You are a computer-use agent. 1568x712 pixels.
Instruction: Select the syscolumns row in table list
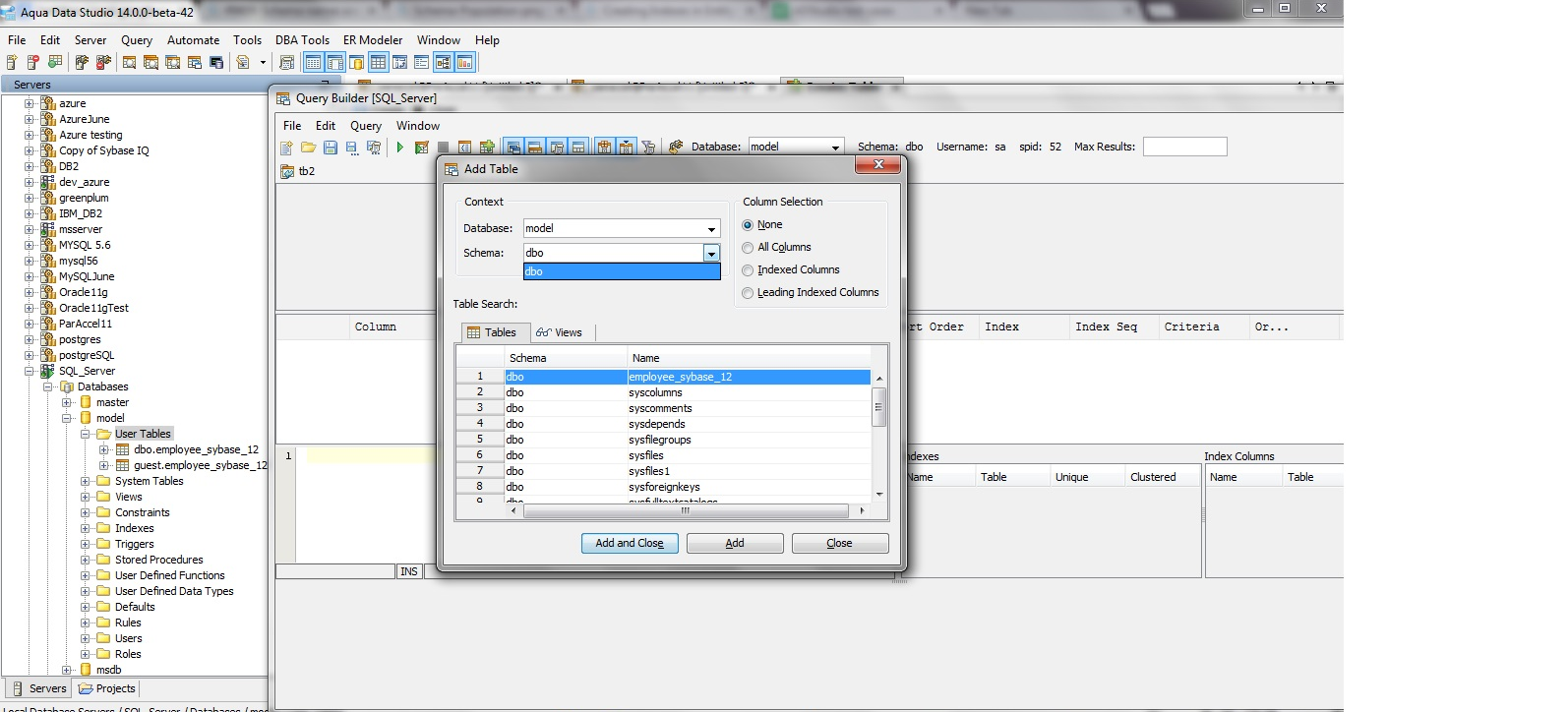click(x=664, y=392)
